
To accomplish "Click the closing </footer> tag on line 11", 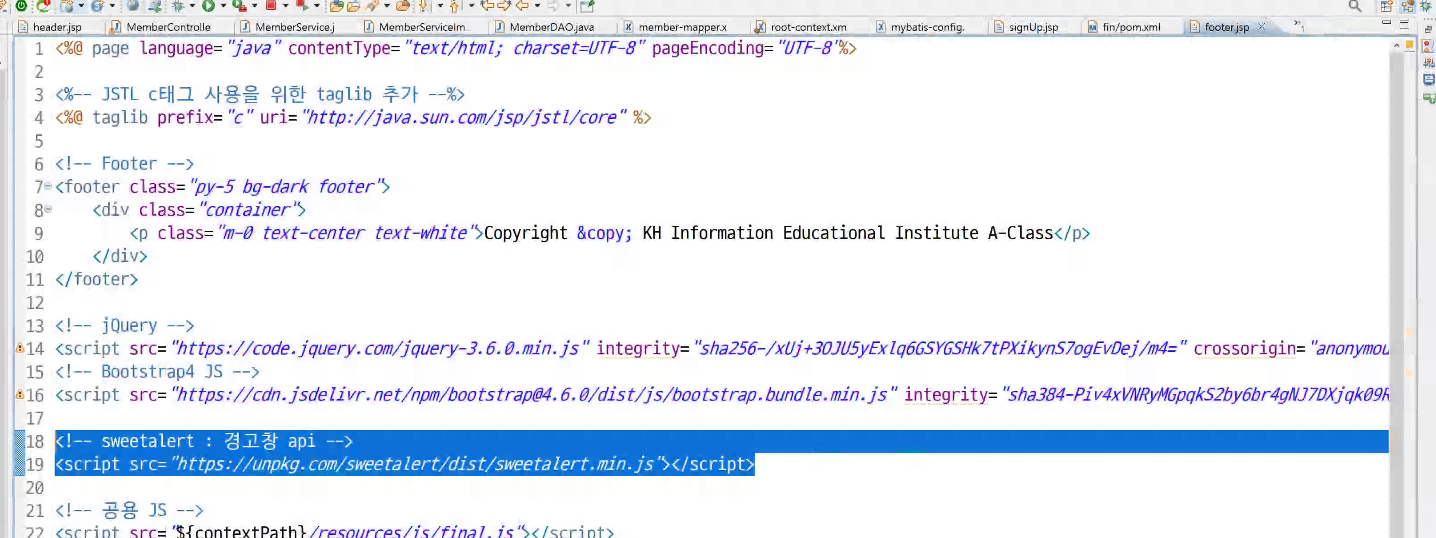I will click(x=97, y=280).
